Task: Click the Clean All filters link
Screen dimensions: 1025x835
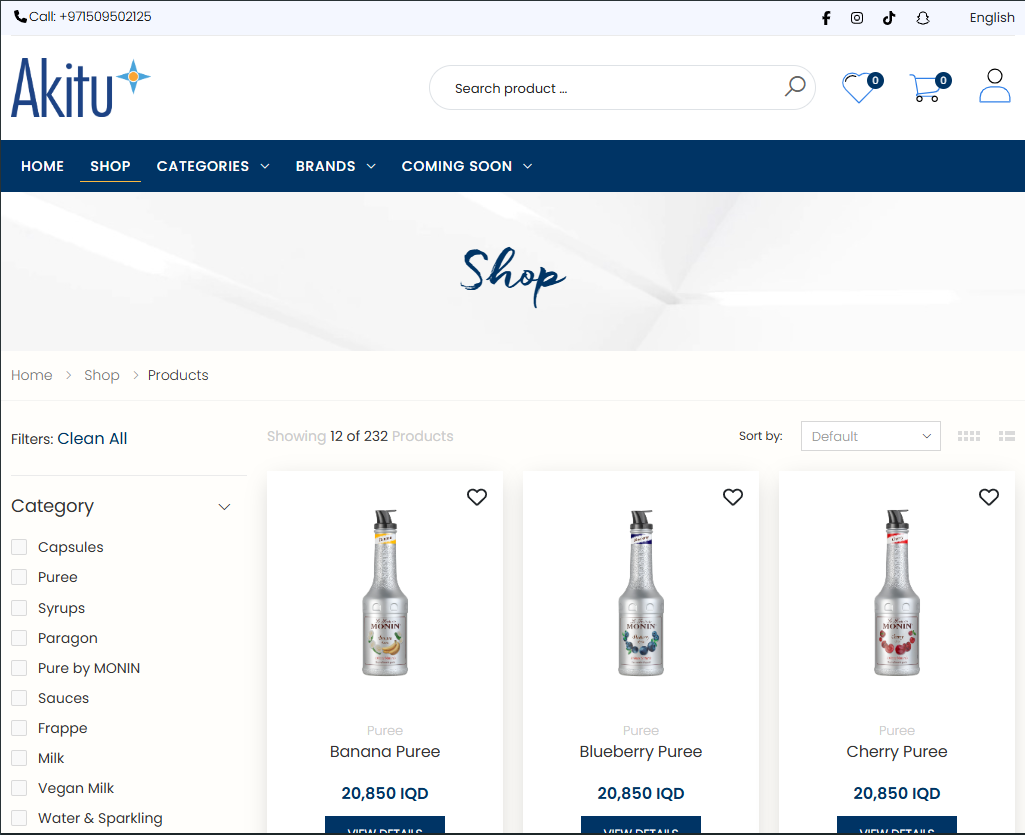Action: click(92, 438)
